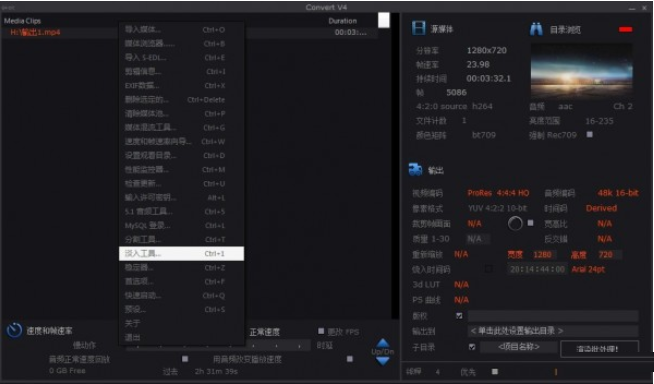Open split tool menu entry (Ctrl+T)
The height and width of the screenshot is (384, 654).
181,239
